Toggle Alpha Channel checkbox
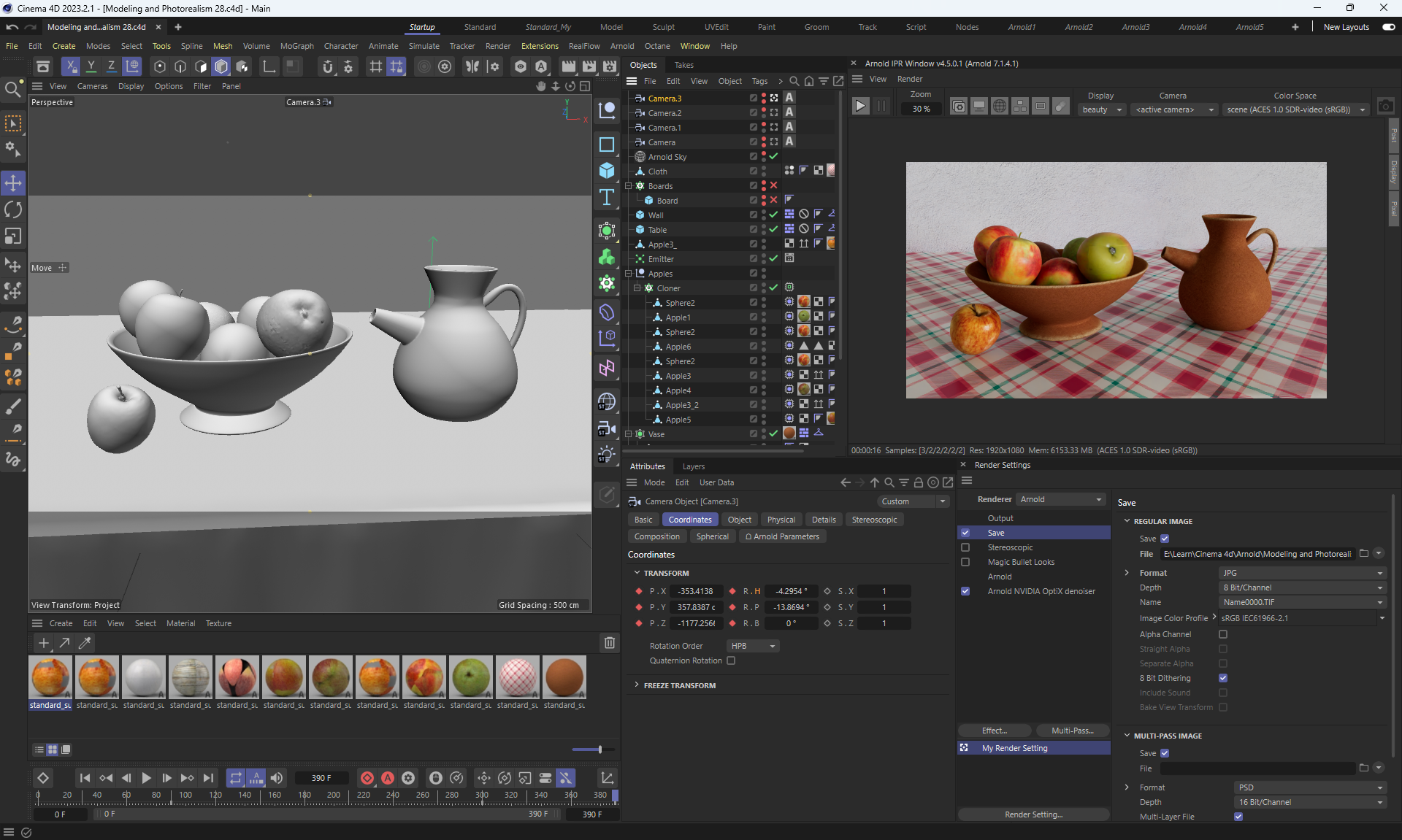 [1223, 634]
